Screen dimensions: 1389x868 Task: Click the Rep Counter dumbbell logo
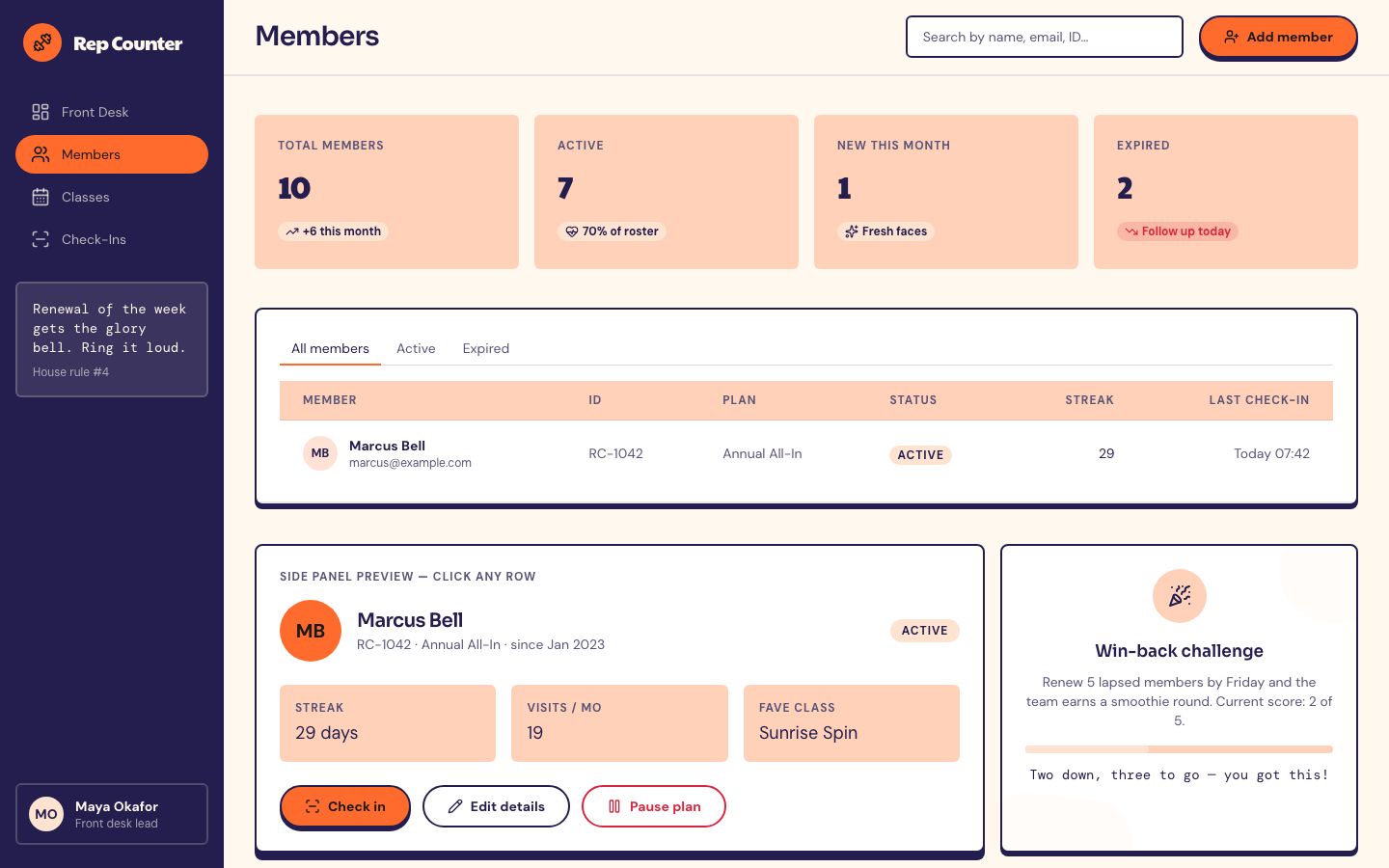[x=42, y=42]
